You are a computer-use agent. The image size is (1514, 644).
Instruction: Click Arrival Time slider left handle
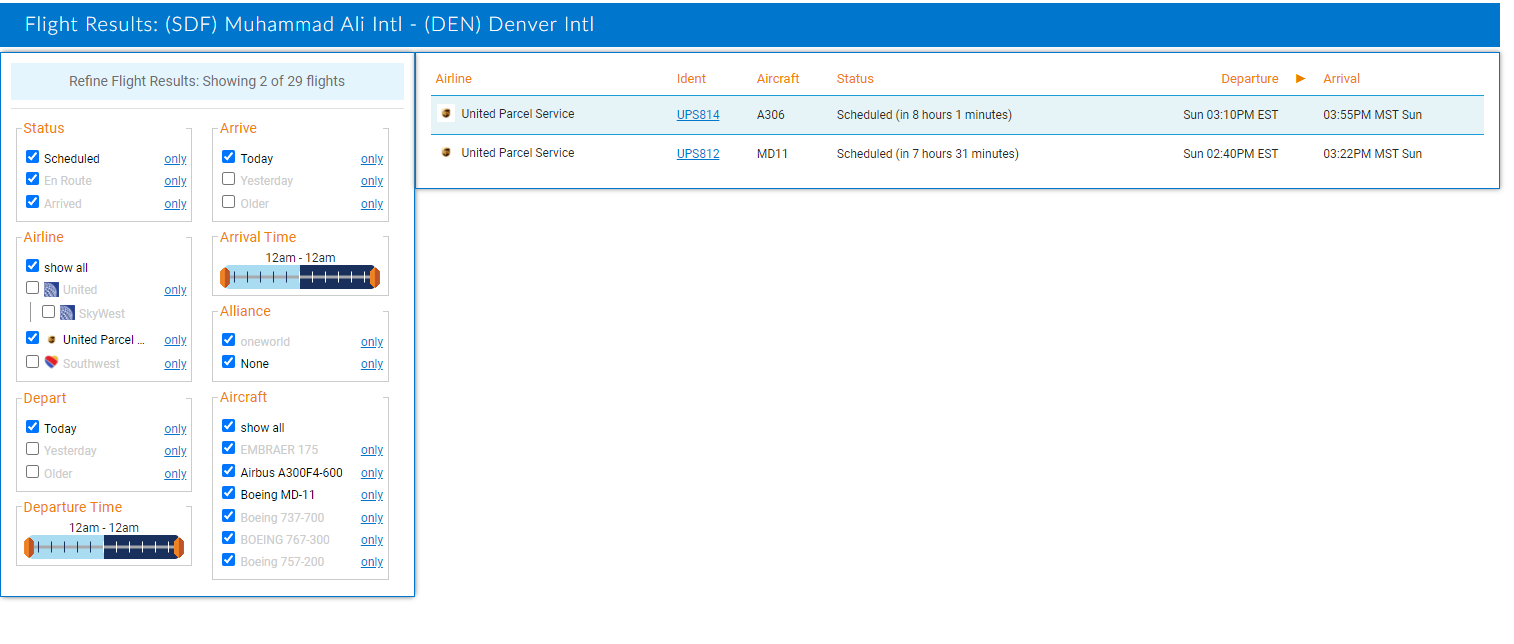tap(226, 277)
